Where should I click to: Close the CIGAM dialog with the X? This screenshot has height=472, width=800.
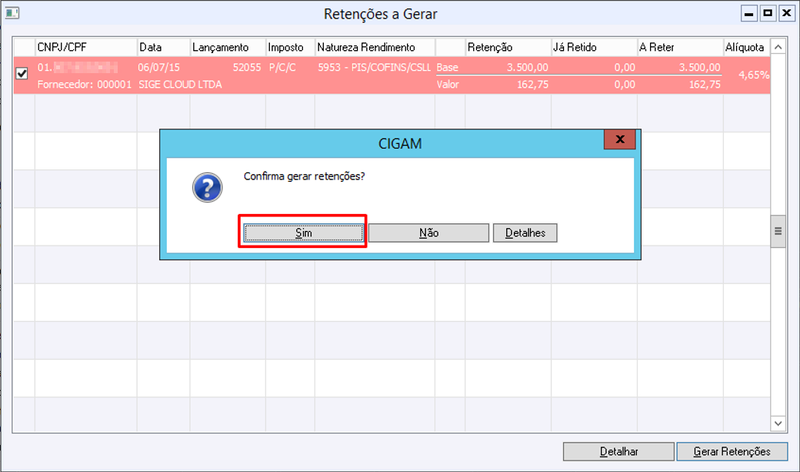coord(620,139)
